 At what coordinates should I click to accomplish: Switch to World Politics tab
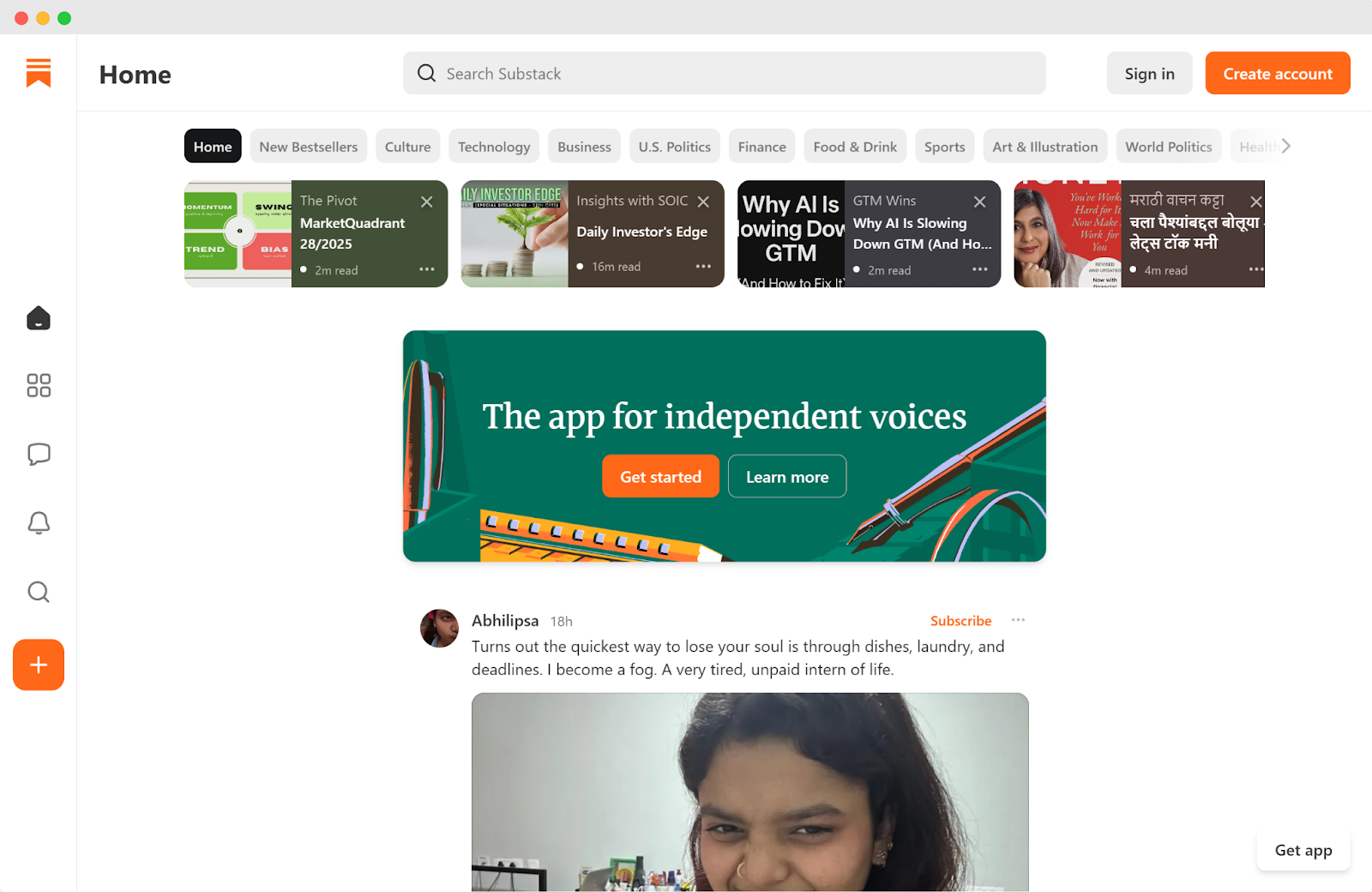pyautogui.click(x=1169, y=146)
